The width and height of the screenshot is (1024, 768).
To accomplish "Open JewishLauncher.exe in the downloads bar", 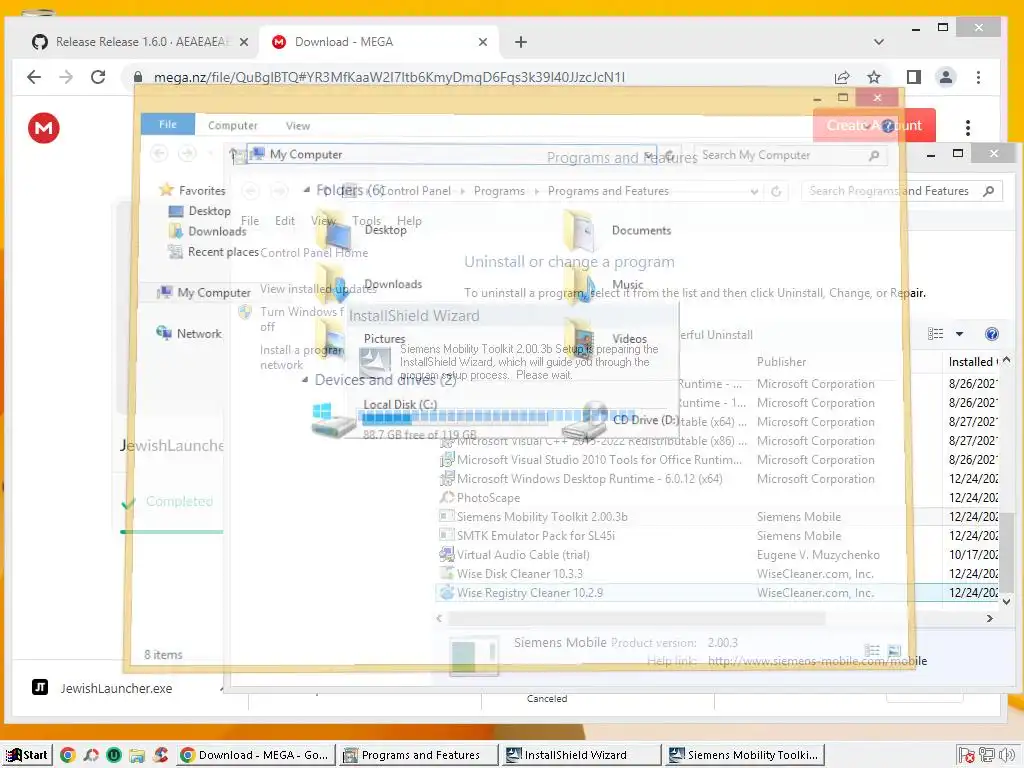I will pos(116,688).
